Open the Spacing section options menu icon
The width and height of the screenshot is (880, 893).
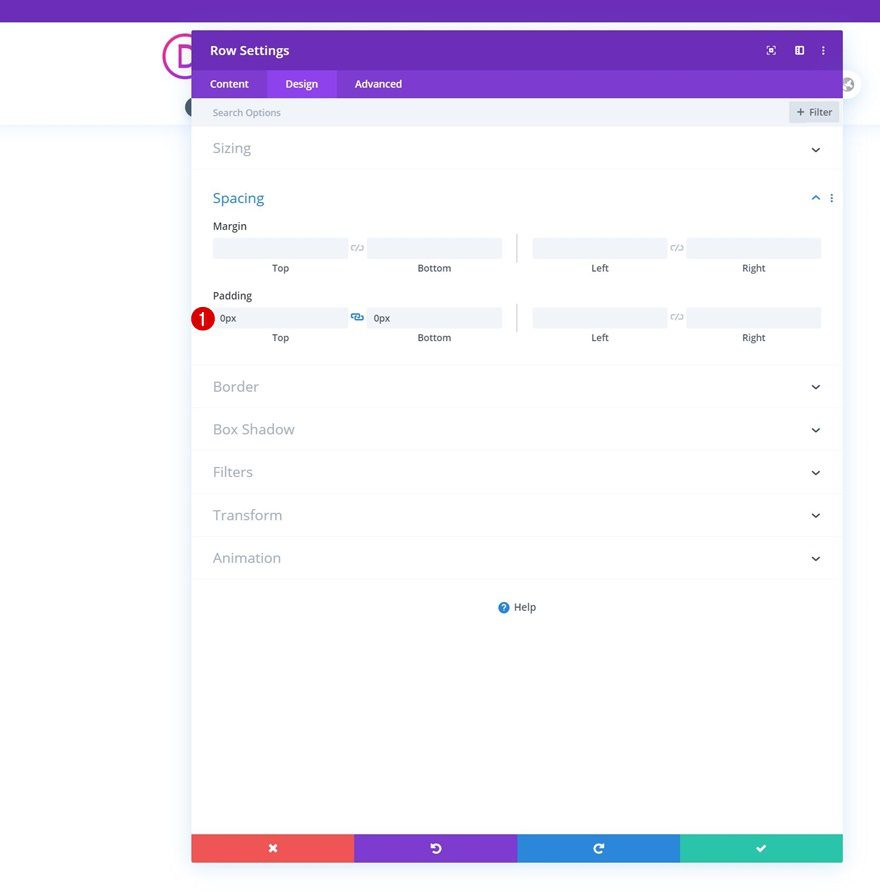point(832,197)
